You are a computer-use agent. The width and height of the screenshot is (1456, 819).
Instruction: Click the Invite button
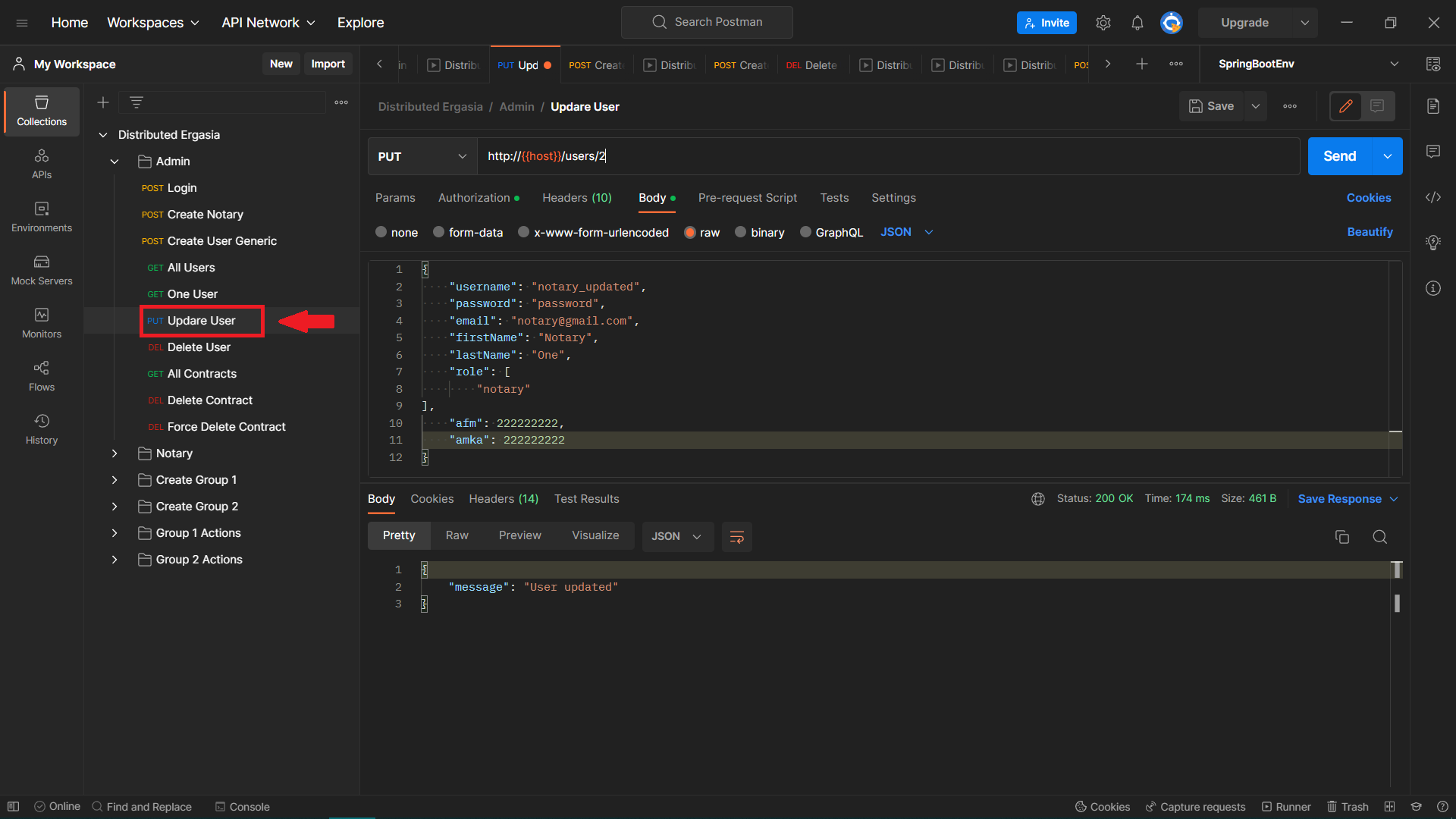[x=1046, y=23]
